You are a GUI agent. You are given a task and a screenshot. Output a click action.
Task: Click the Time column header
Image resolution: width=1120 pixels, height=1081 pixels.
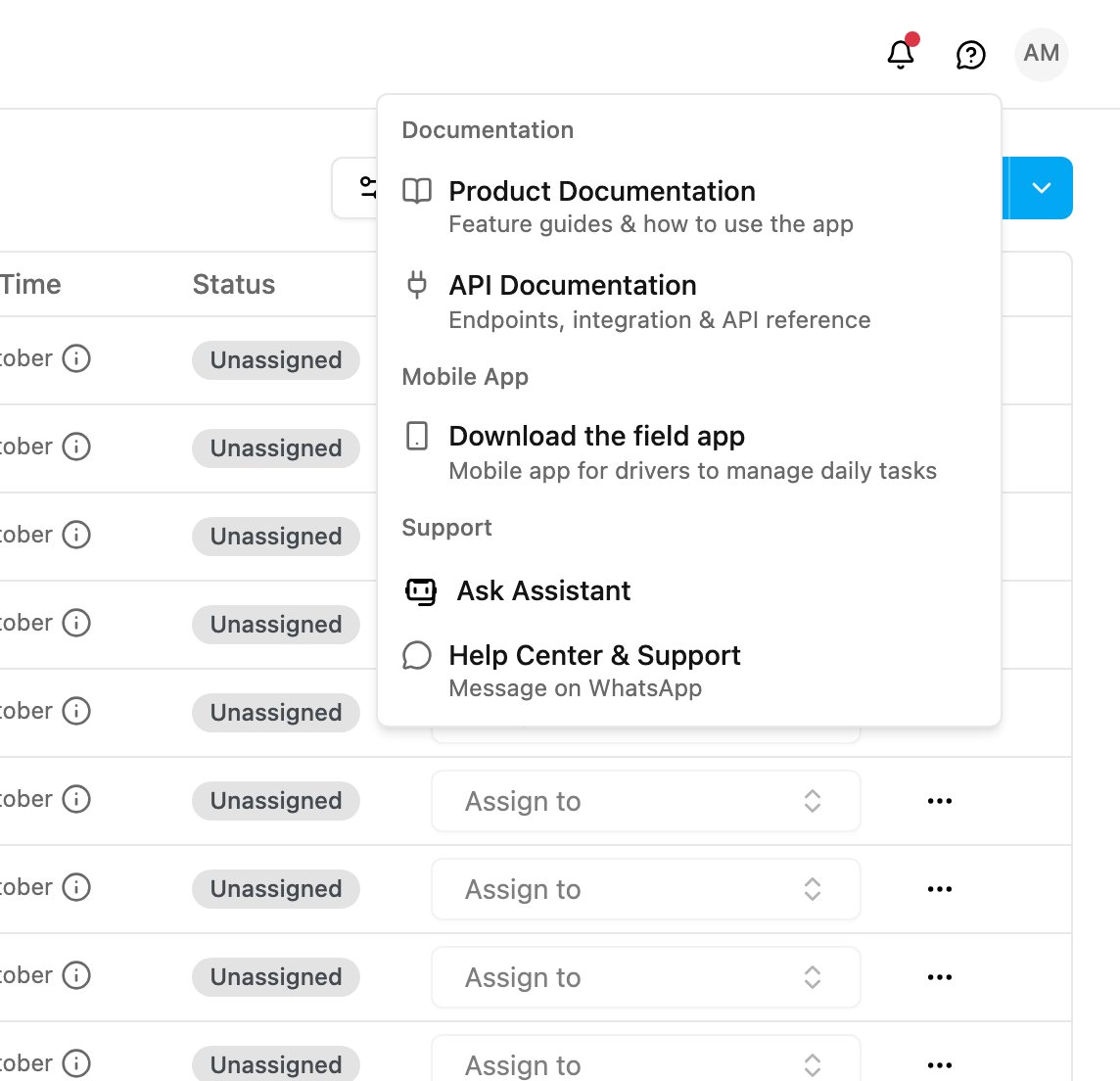click(x=30, y=284)
